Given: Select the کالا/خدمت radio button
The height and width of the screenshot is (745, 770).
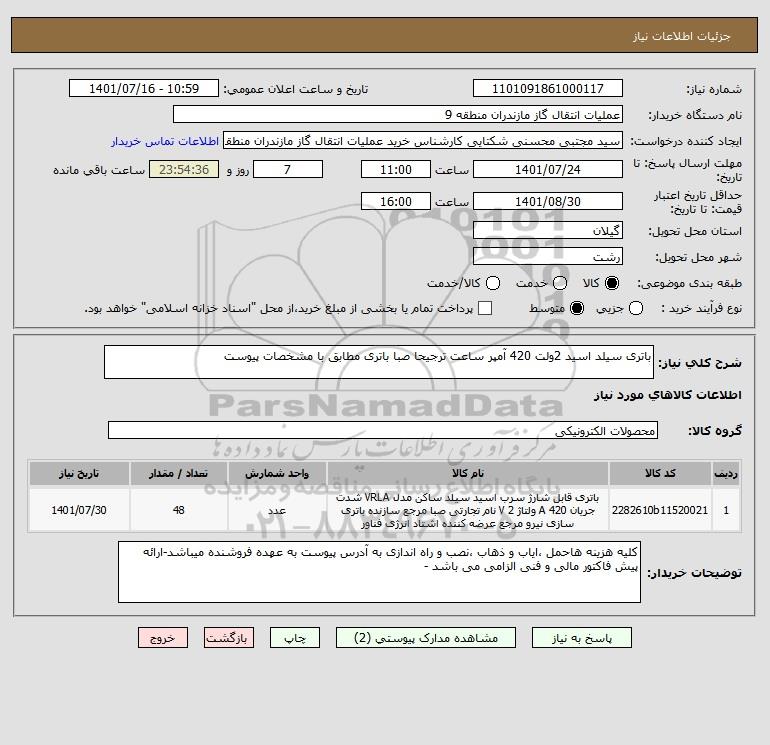Looking at the screenshot, I should click(493, 283).
